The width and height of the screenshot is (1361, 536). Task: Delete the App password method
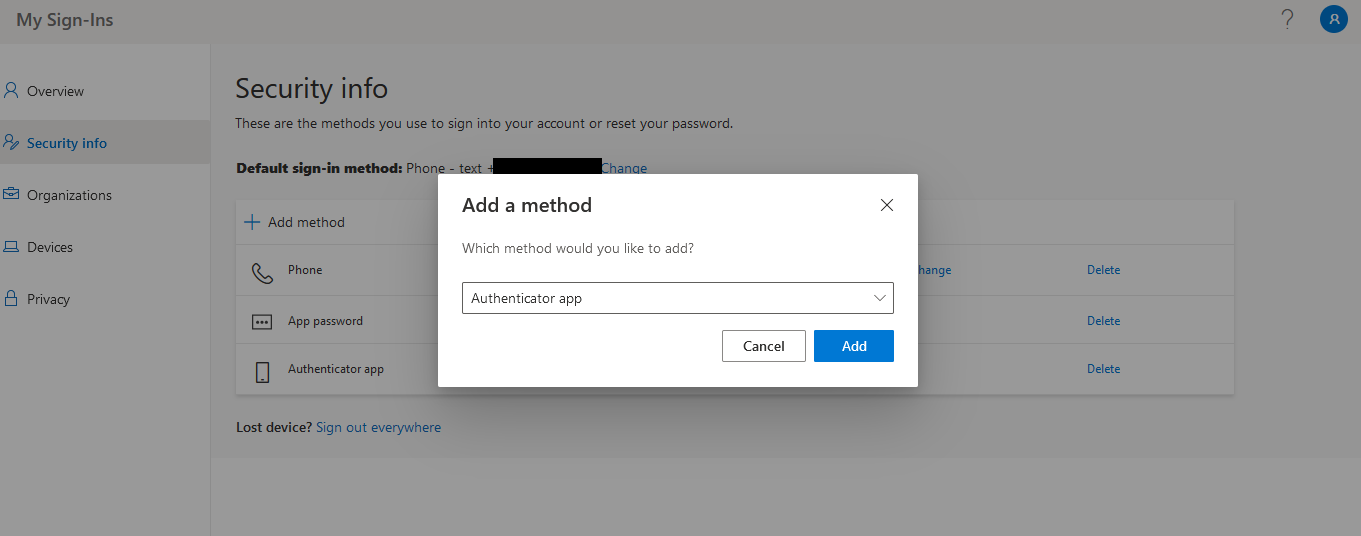coord(1103,321)
